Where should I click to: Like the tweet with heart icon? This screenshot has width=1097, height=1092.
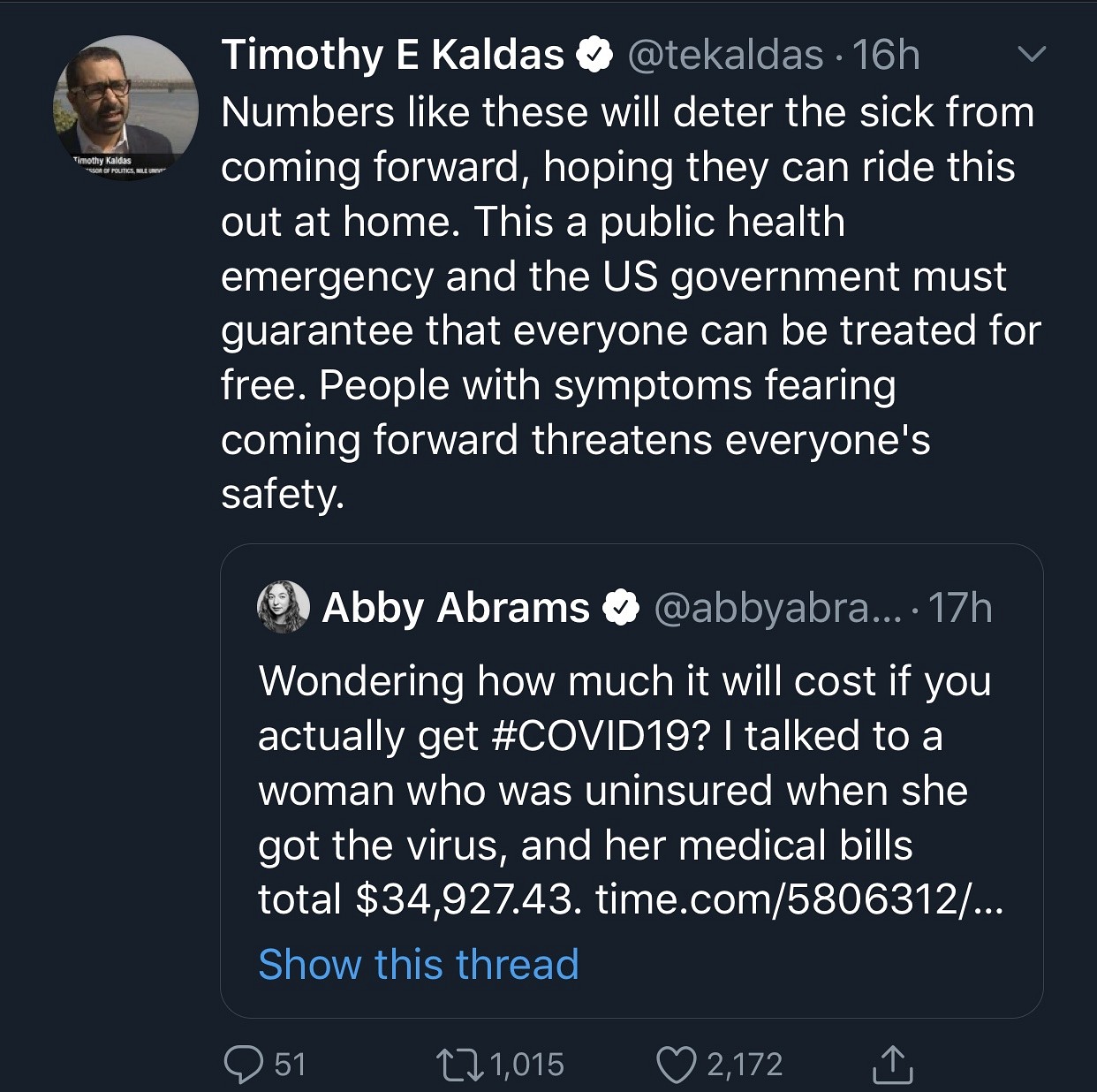676,1064
